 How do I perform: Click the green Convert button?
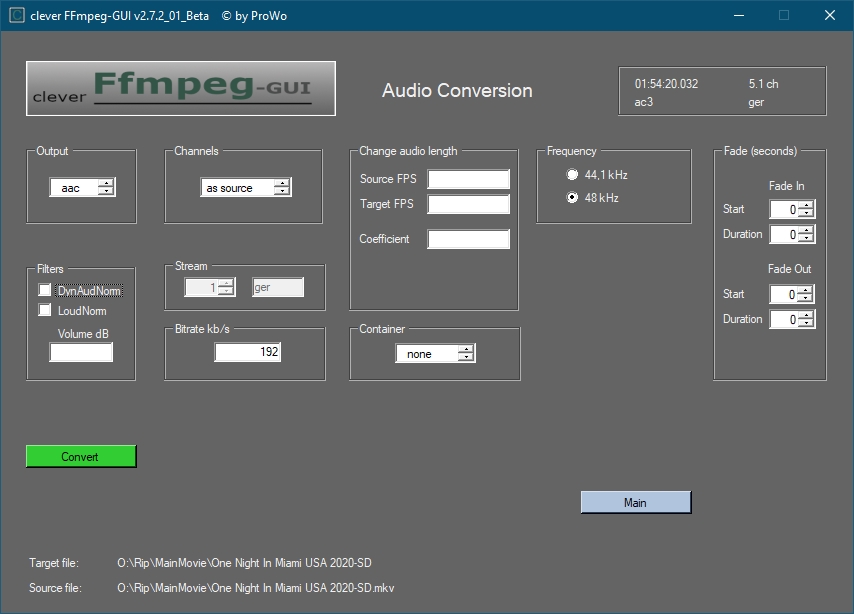(81, 457)
